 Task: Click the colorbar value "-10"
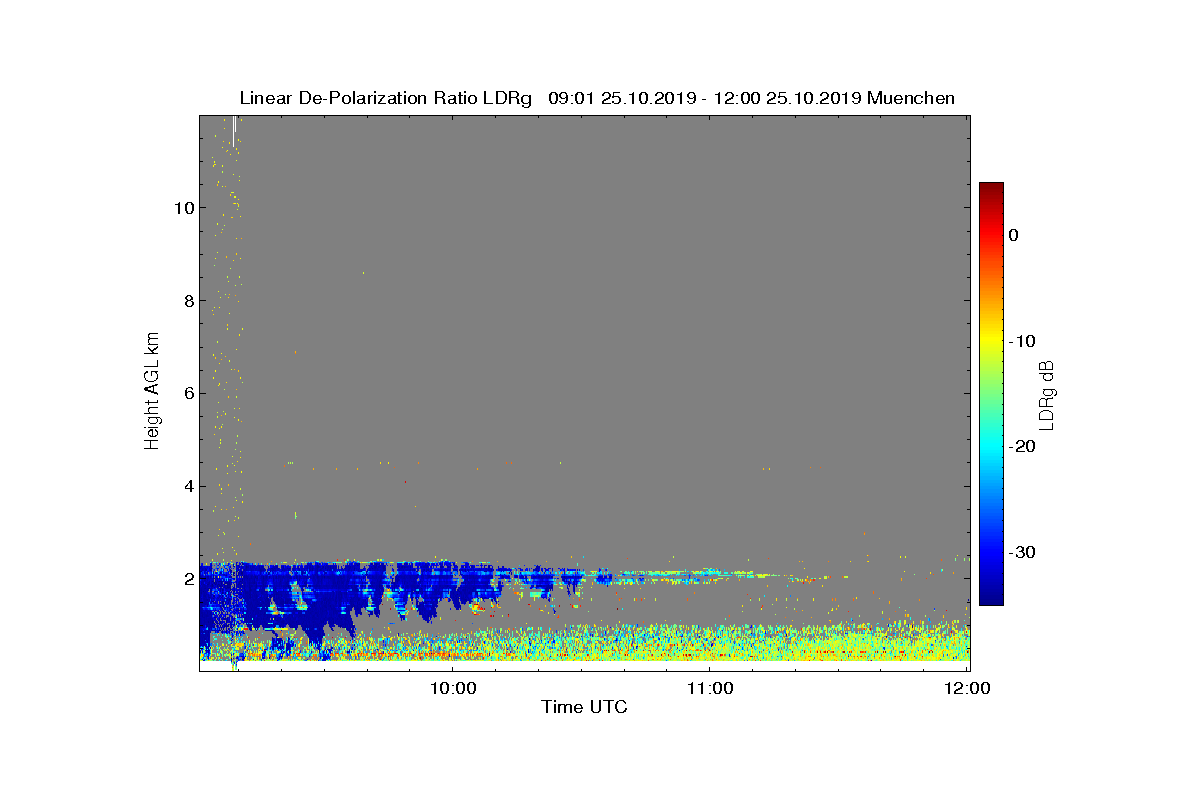[1021, 341]
